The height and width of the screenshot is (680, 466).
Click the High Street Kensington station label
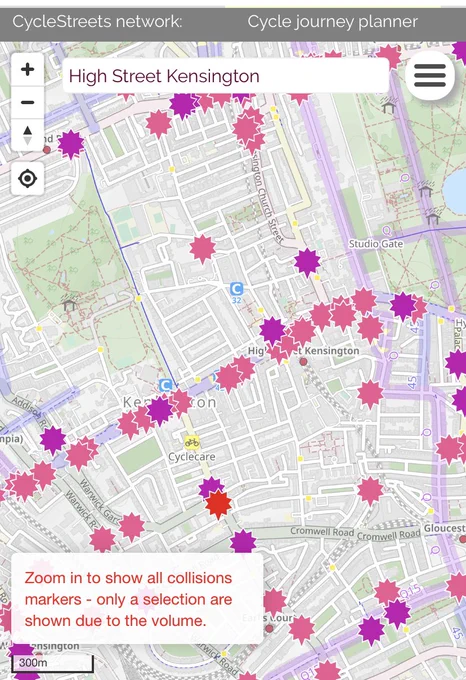tap(303, 350)
